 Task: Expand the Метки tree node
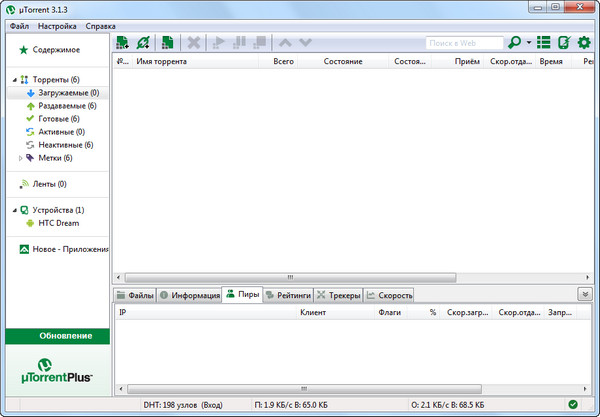[22, 158]
